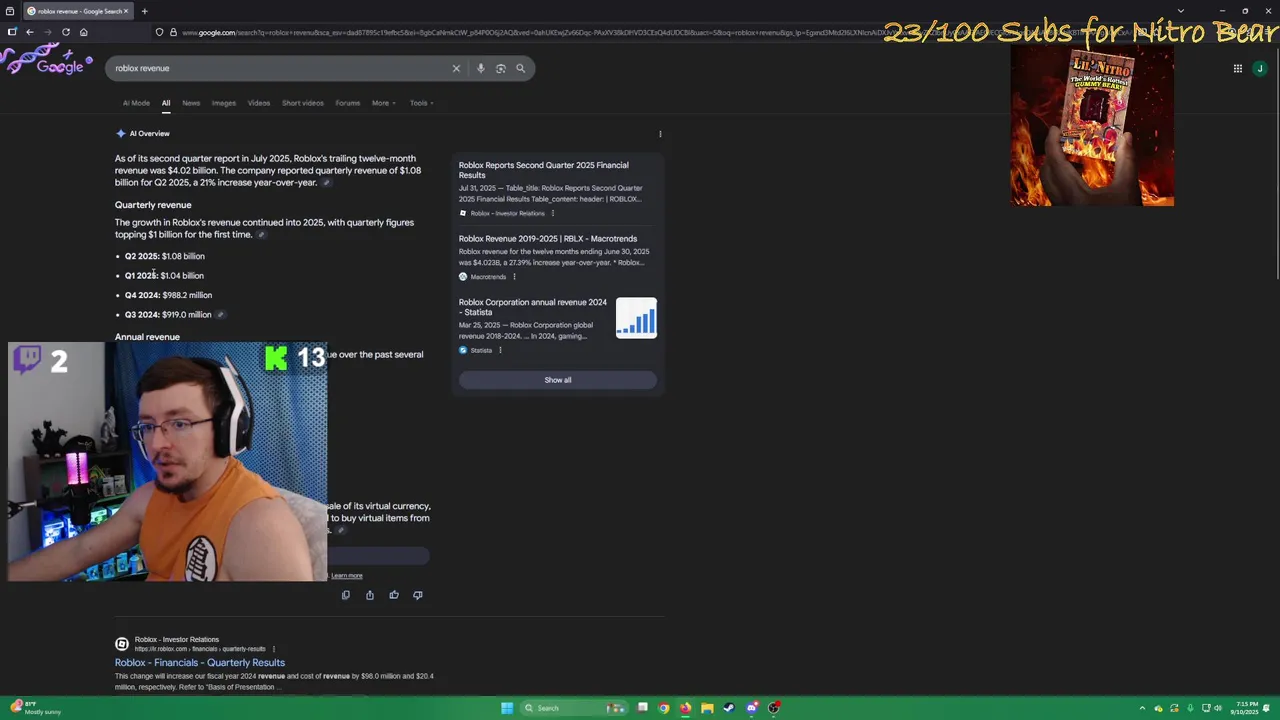This screenshot has width=1280, height=720.
Task: Click the 'Learn more' link under AI Overview
Action: coord(347,576)
